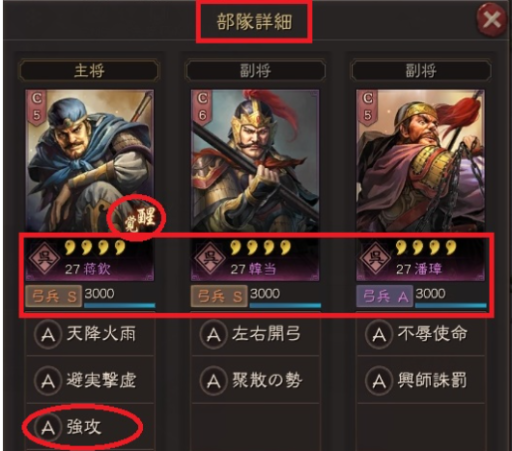Viewport: 512px width, 451px height.
Task: Click the 呉 faction emblem beside 潘璋
Action: [375, 259]
